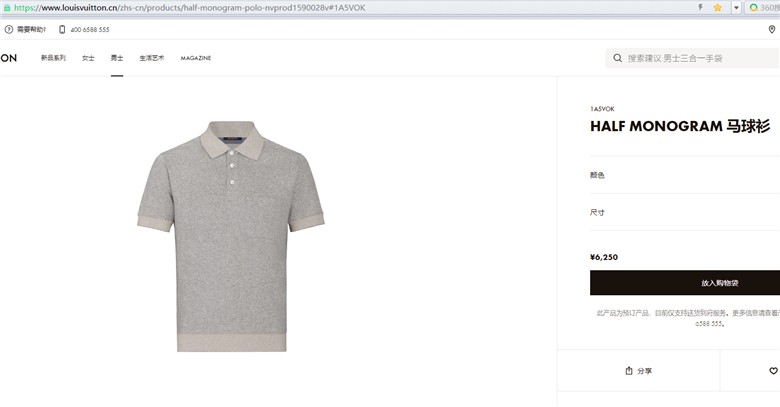This screenshot has width=780, height=407.
Task: Click the search field 搜索建议
Action: 692,58
